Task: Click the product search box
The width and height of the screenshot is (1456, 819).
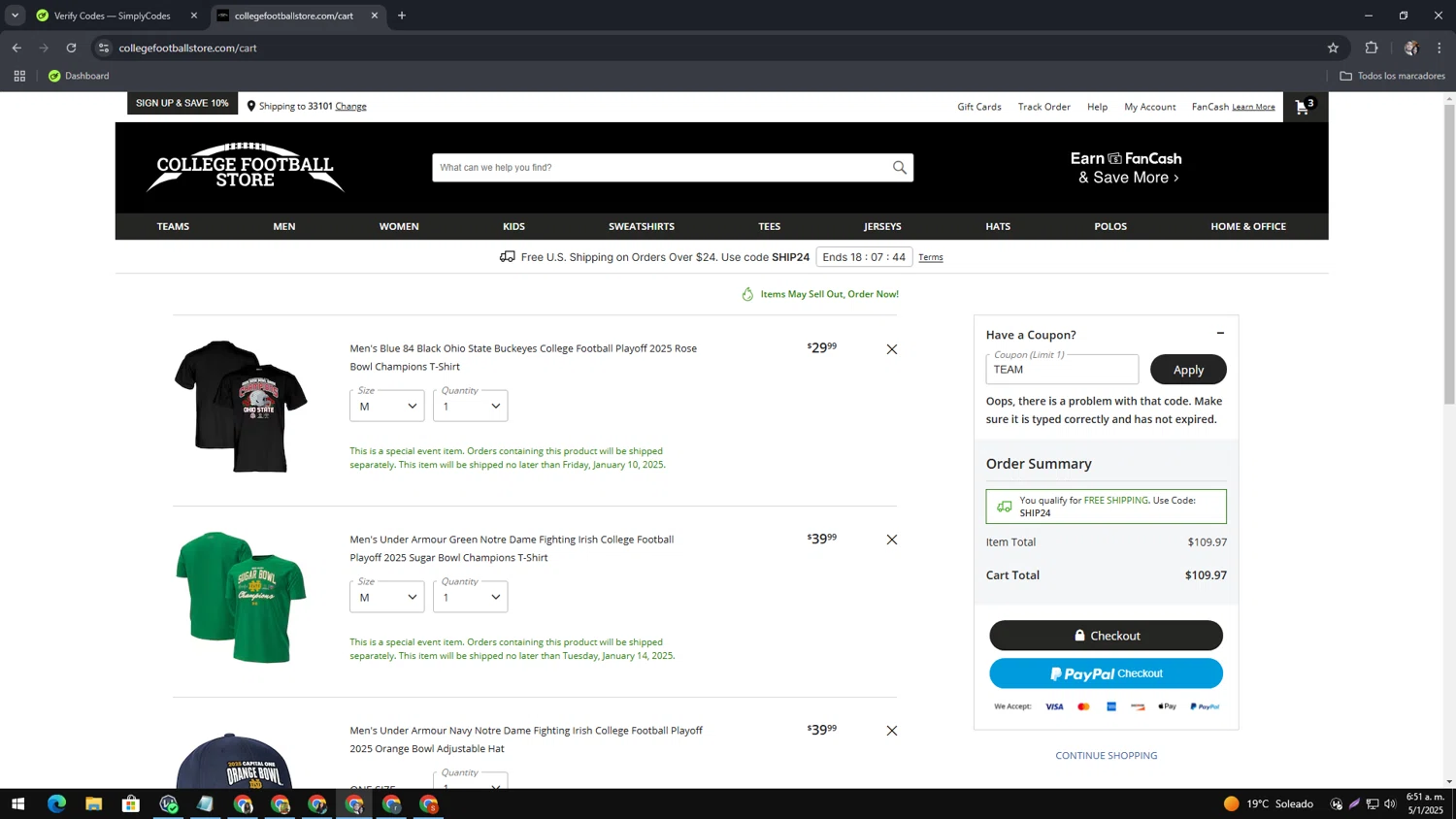Action: click(660, 168)
